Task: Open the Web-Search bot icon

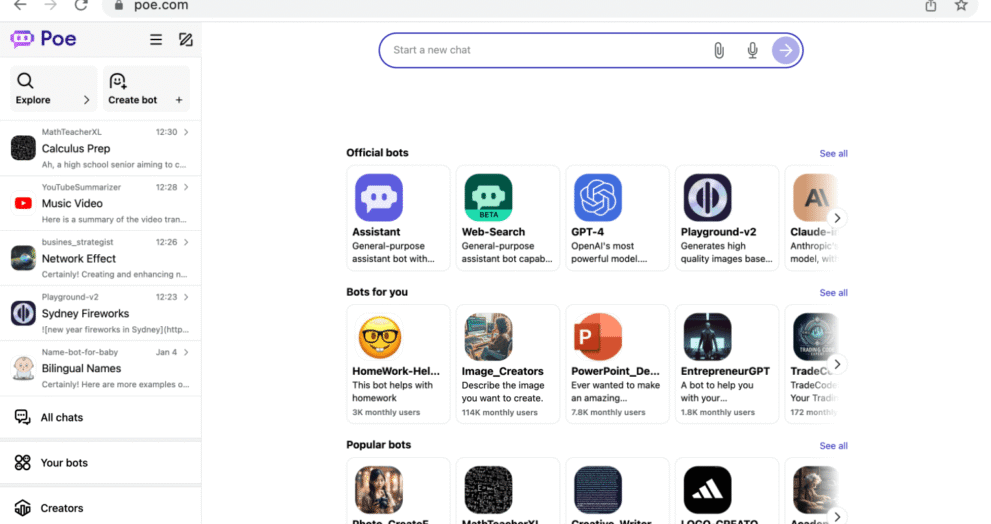Action: click(x=489, y=198)
